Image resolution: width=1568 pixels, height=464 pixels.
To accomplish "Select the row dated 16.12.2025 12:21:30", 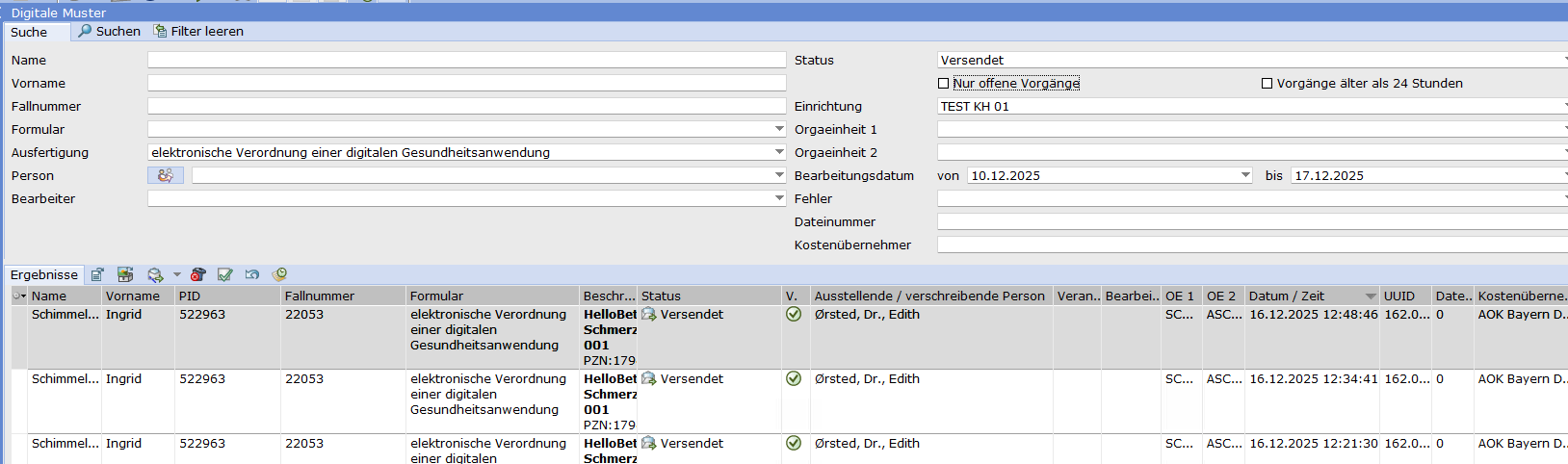I will click(790, 450).
